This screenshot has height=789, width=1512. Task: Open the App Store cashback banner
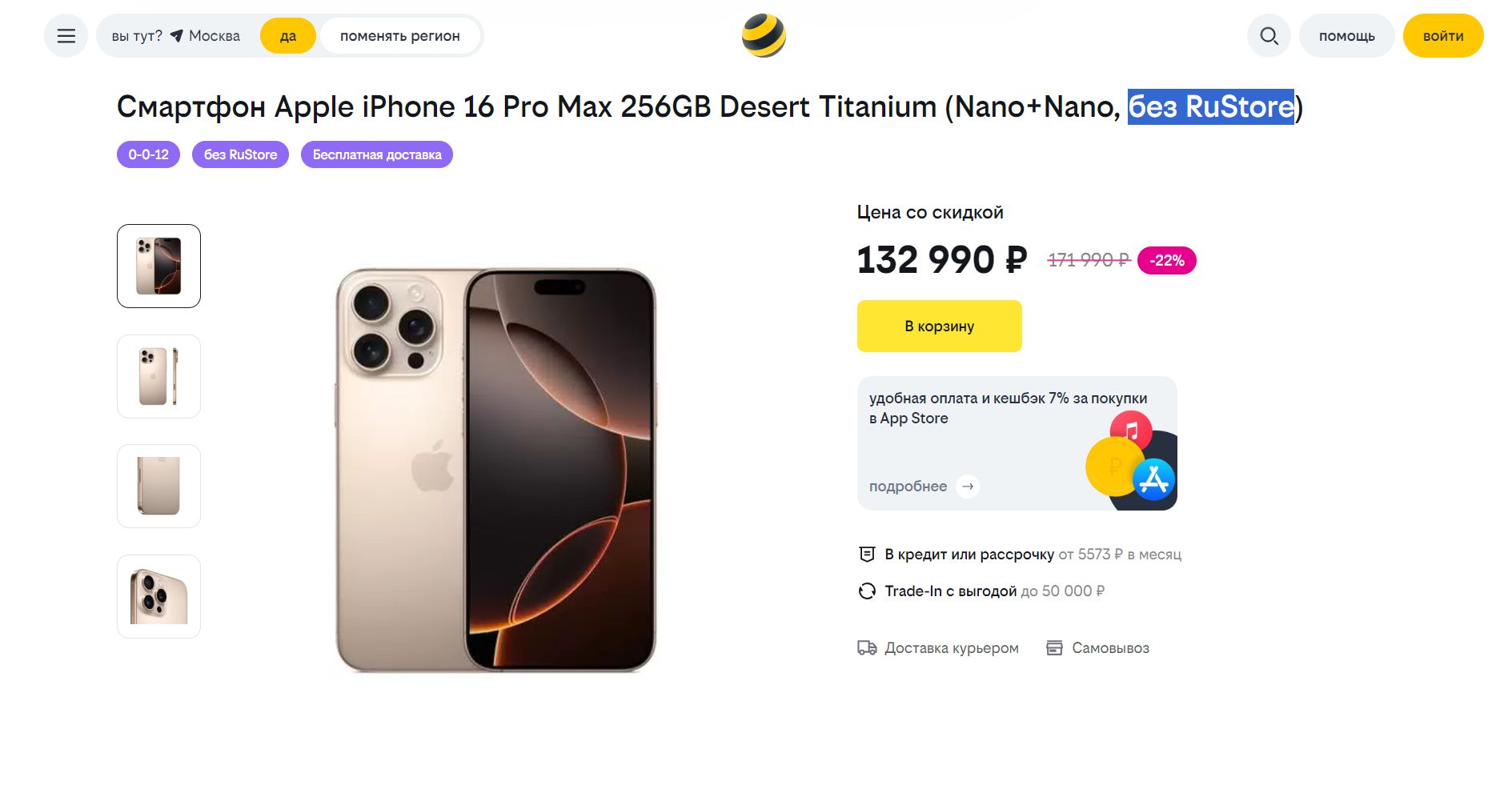[x=1017, y=443]
